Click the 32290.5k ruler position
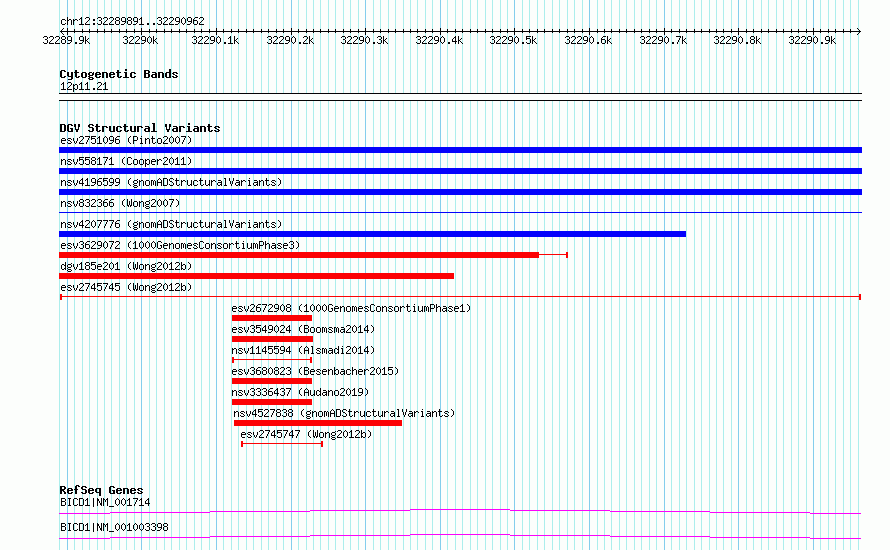Image resolution: width=890 pixels, height=550 pixels. click(x=513, y=40)
